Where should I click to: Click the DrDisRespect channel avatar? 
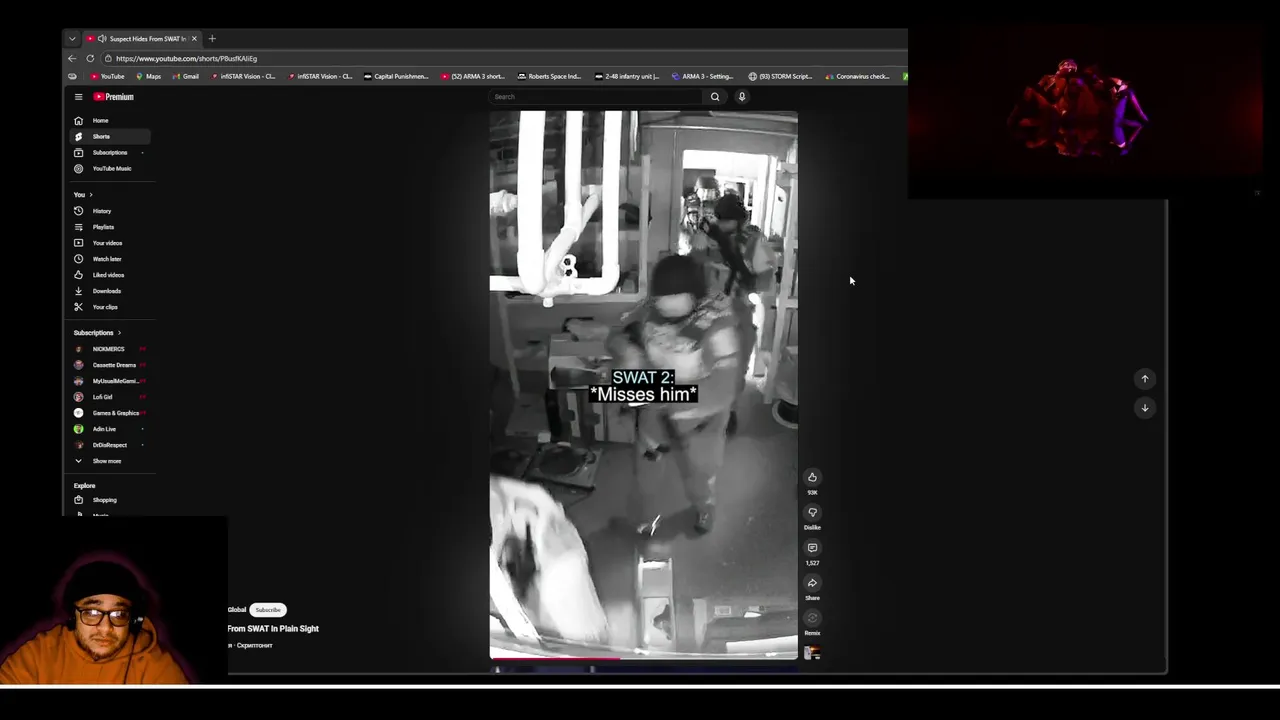point(78,445)
